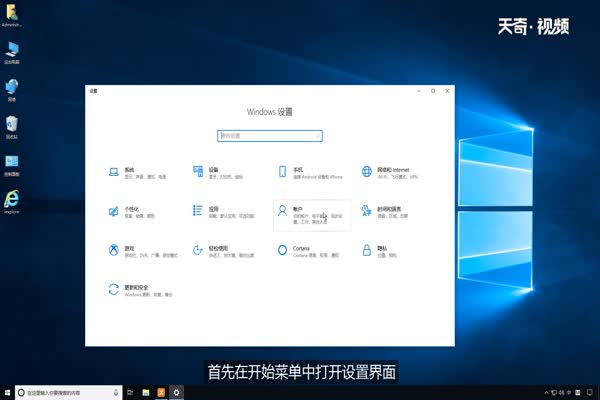Image resolution: width=600 pixels, height=400 pixels.
Task: Expand the hidden system tray icons chevron
Action: point(546,393)
